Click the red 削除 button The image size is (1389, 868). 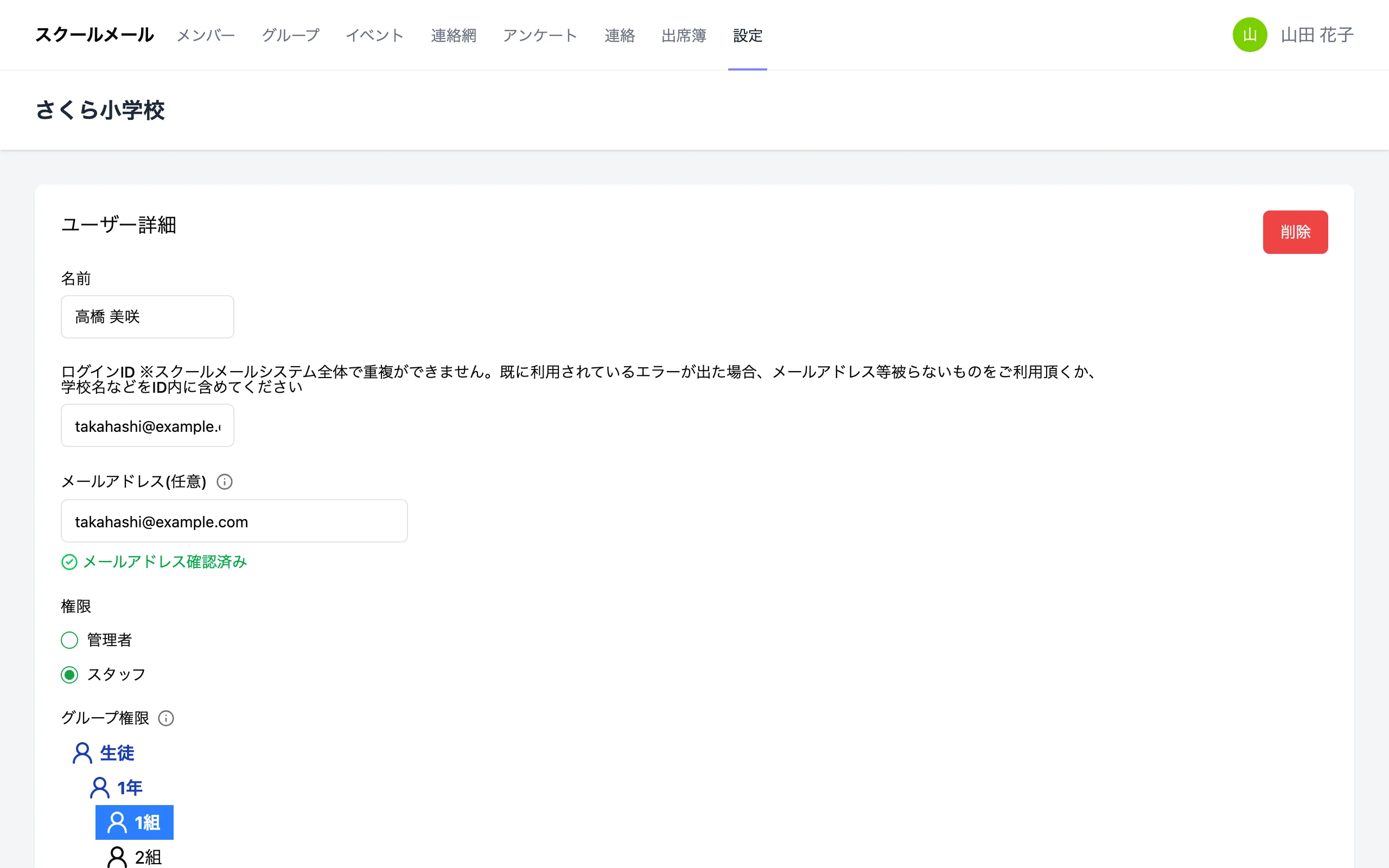pos(1295,232)
